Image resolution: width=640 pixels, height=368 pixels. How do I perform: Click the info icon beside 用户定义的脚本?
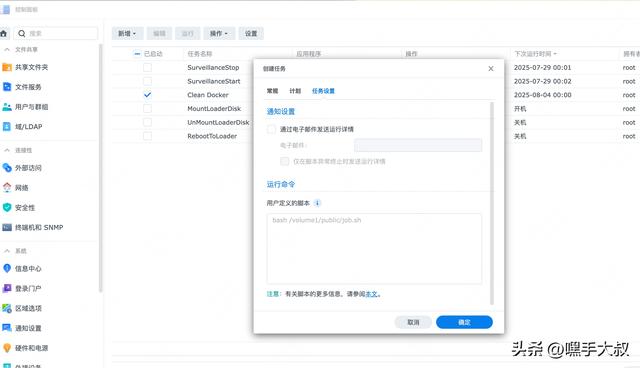[317, 203]
